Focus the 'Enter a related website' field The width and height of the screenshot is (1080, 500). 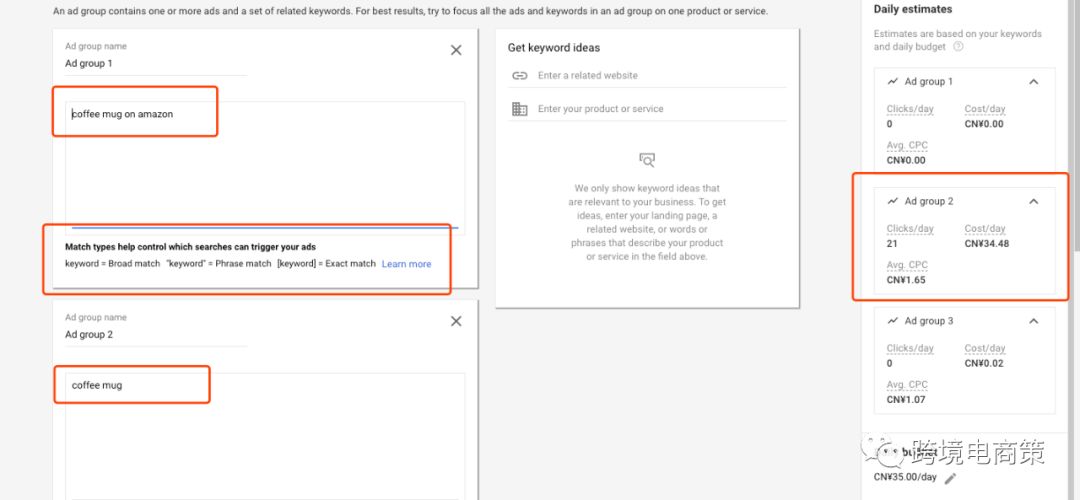point(661,76)
